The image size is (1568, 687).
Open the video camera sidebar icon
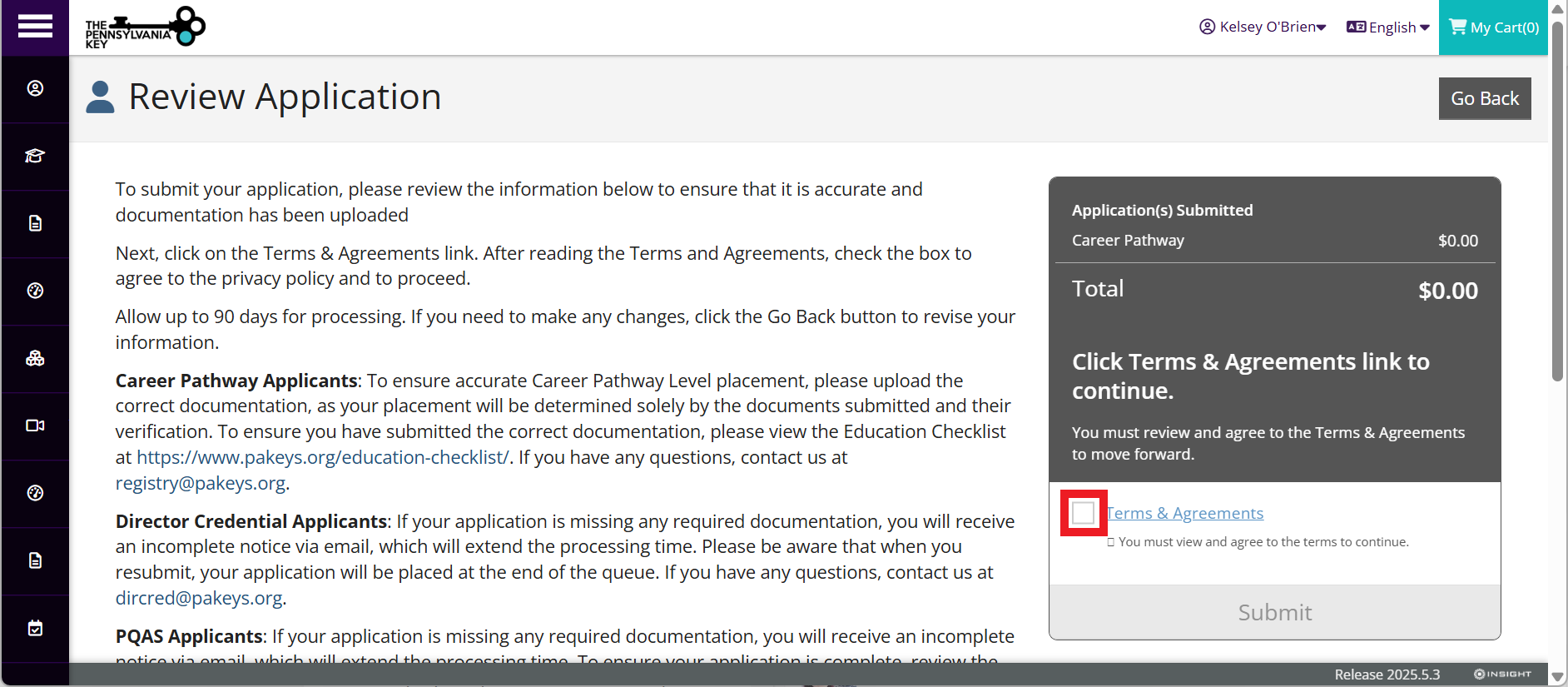coord(35,426)
